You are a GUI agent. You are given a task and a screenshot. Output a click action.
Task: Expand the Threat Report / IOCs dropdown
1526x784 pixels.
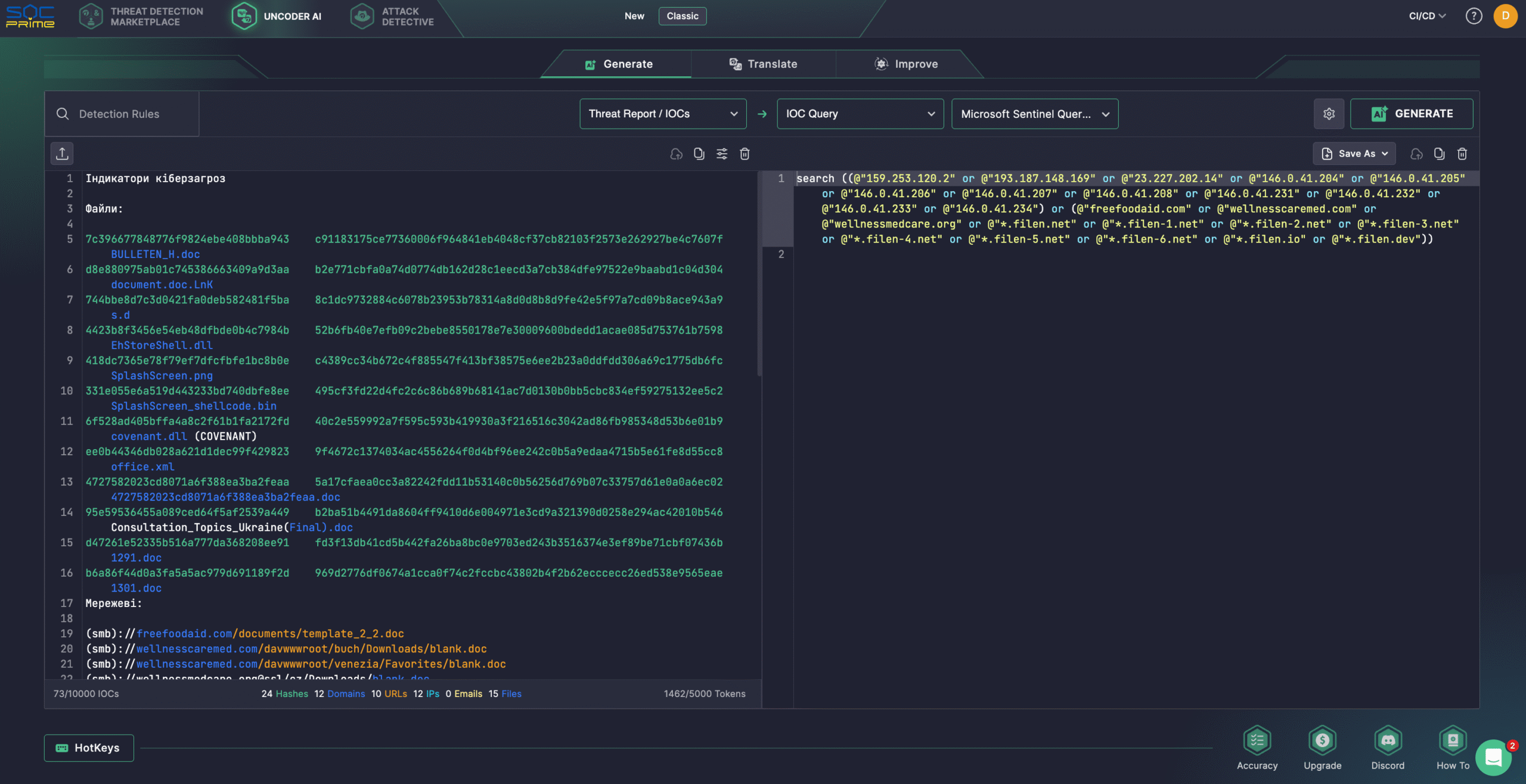tap(663, 114)
